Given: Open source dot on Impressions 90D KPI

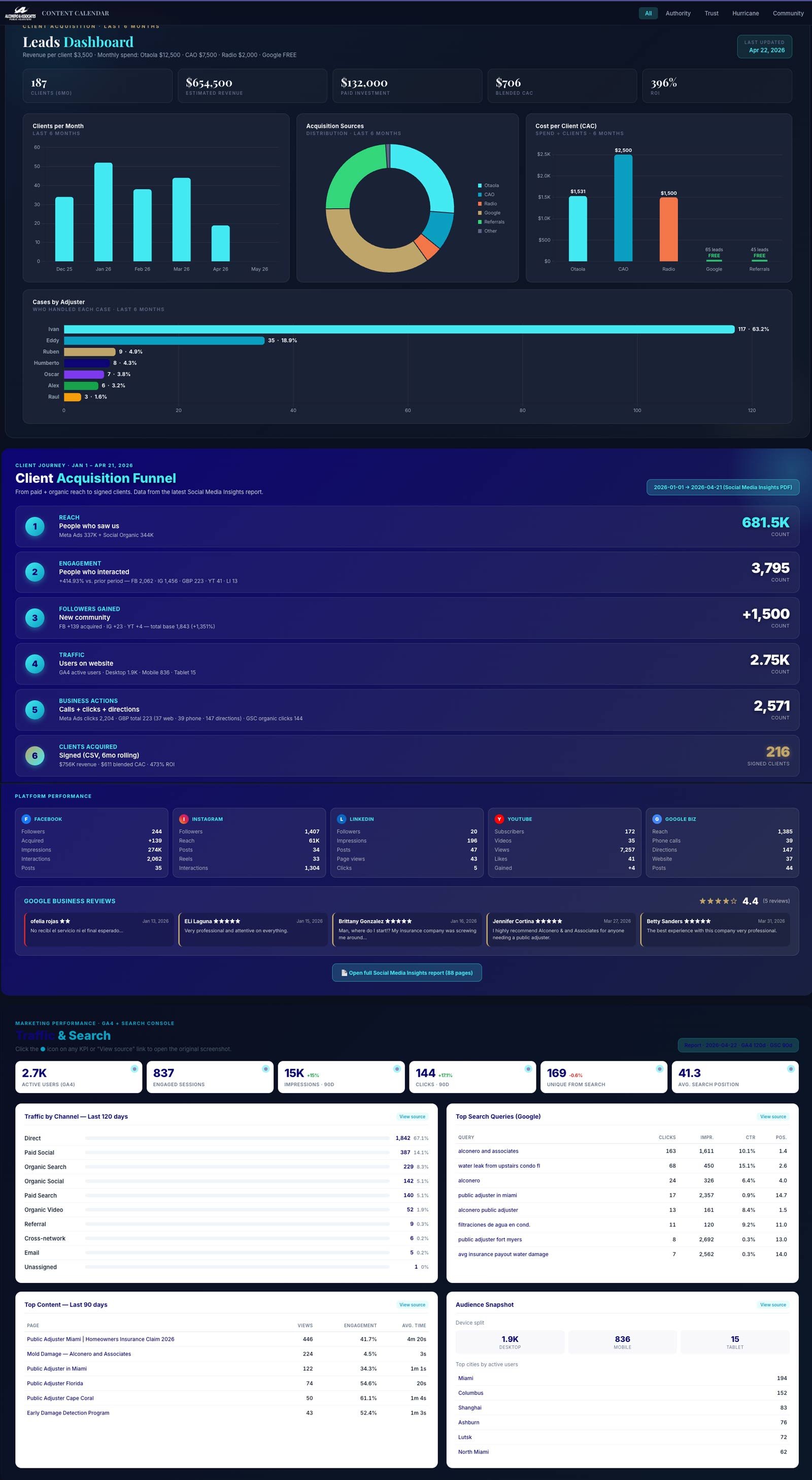Looking at the screenshot, I should pos(397,1069).
